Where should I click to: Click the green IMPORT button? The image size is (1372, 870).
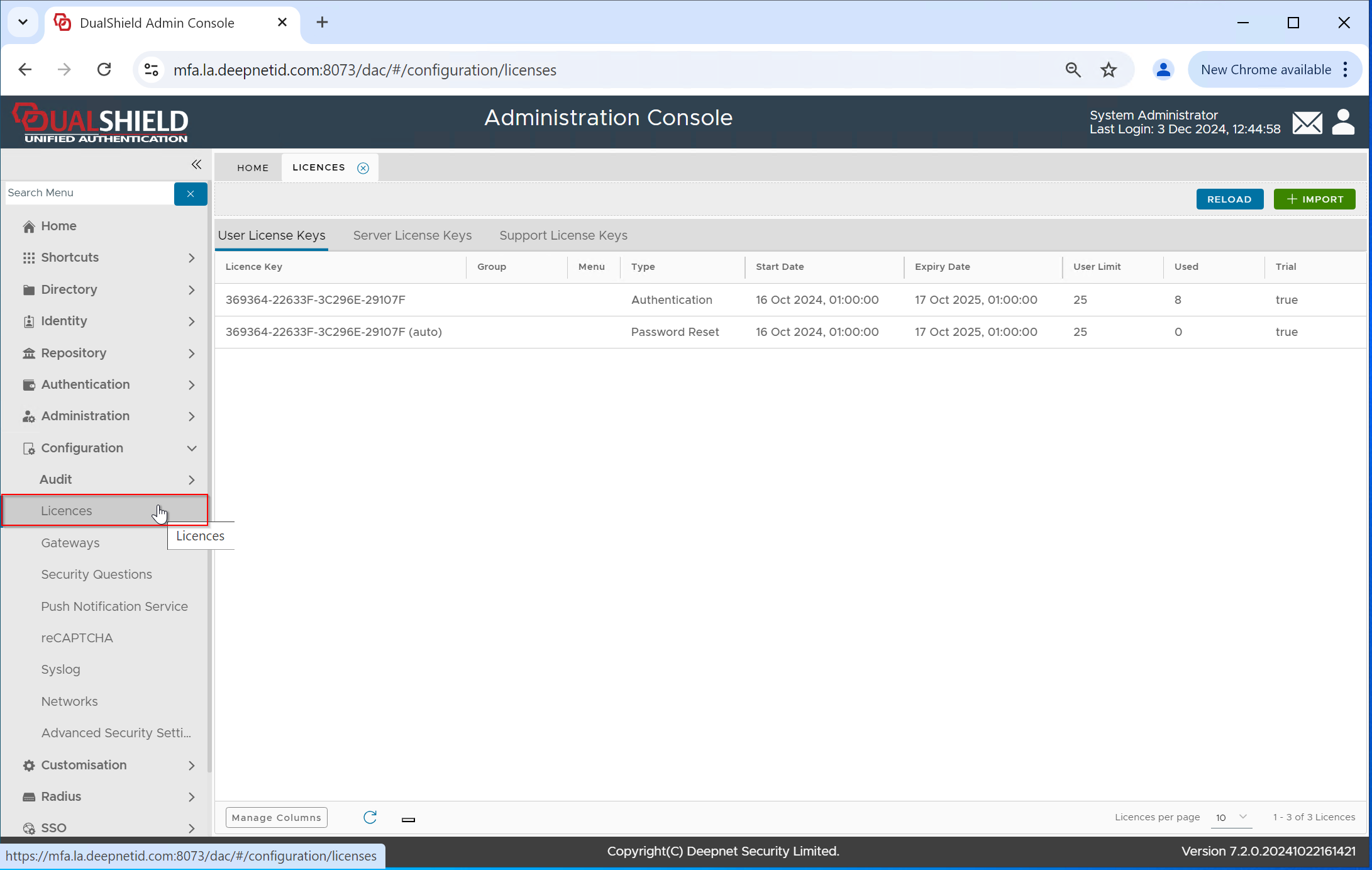pos(1314,199)
